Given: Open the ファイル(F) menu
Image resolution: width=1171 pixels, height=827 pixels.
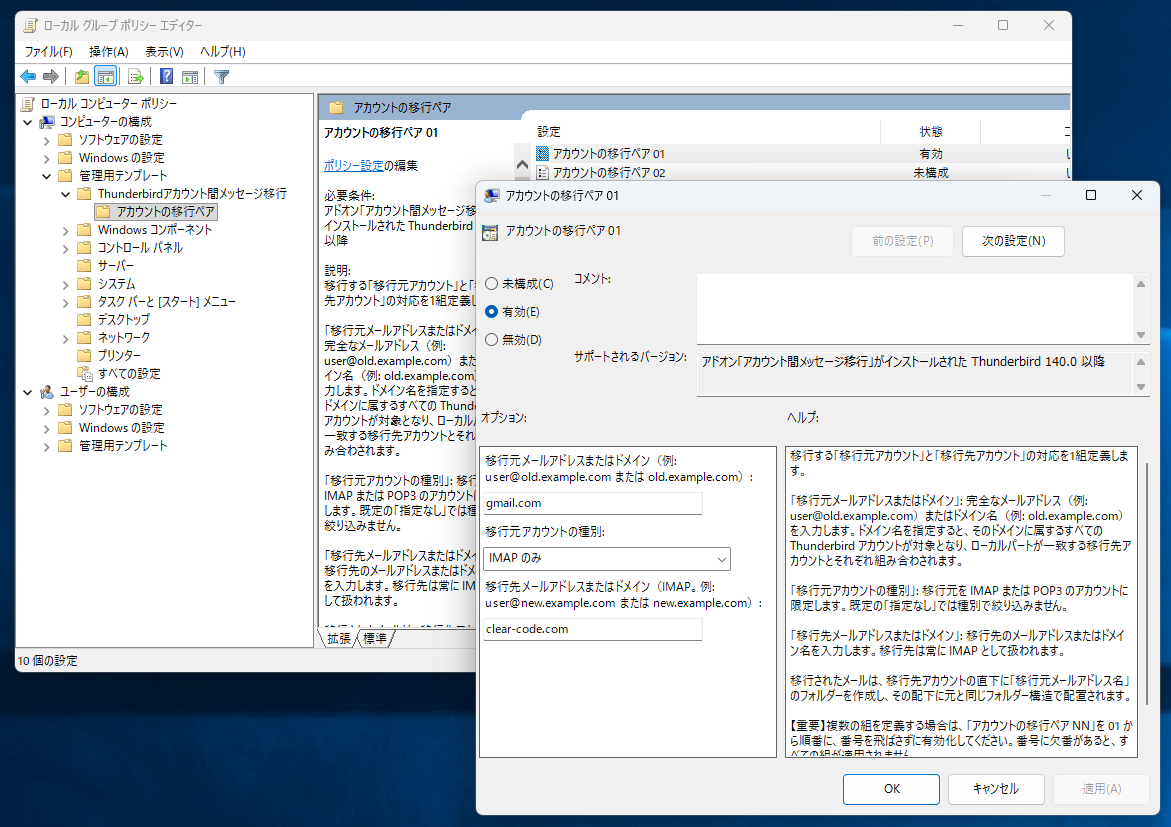Looking at the screenshot, I should pyautogui.click(x=49, y=52).
